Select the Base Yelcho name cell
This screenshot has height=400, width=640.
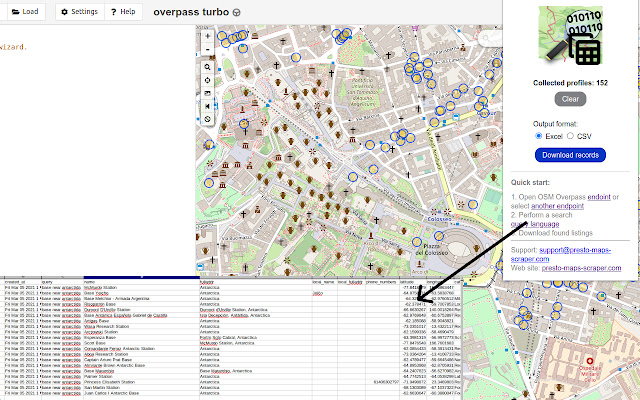(x=142, y=293)
